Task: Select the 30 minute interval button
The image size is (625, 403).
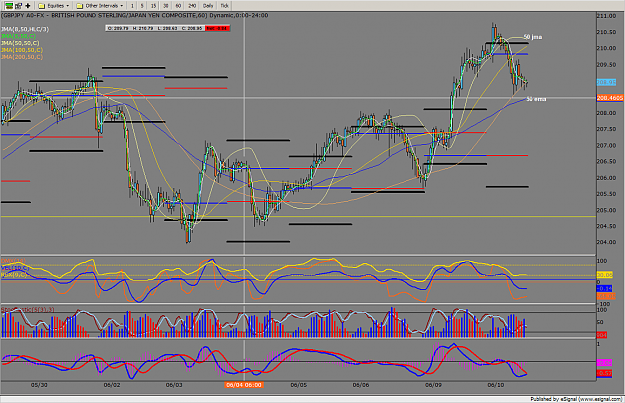Action: (x=166, y=6)
